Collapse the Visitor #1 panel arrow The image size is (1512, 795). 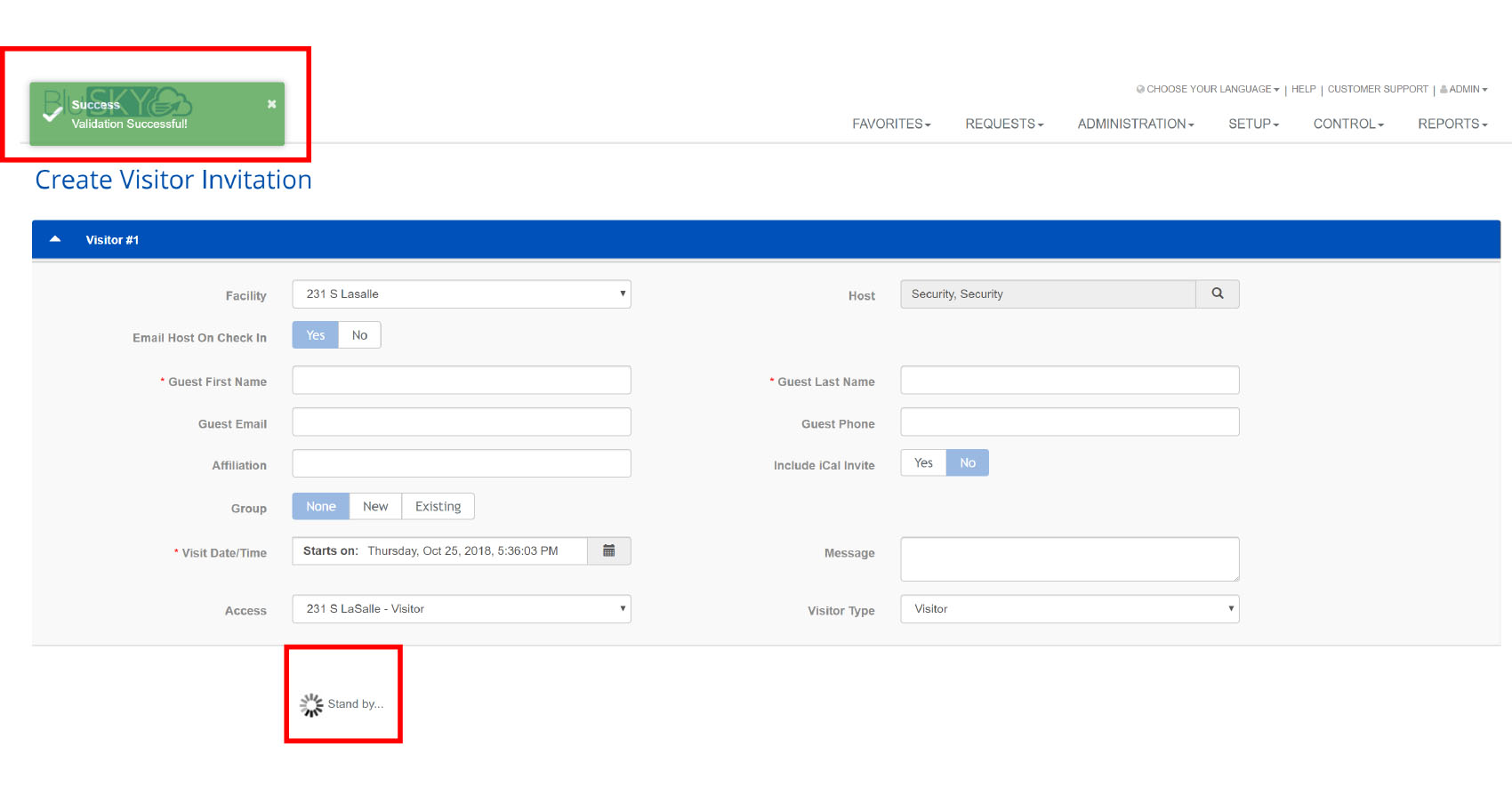coord(55,240)
